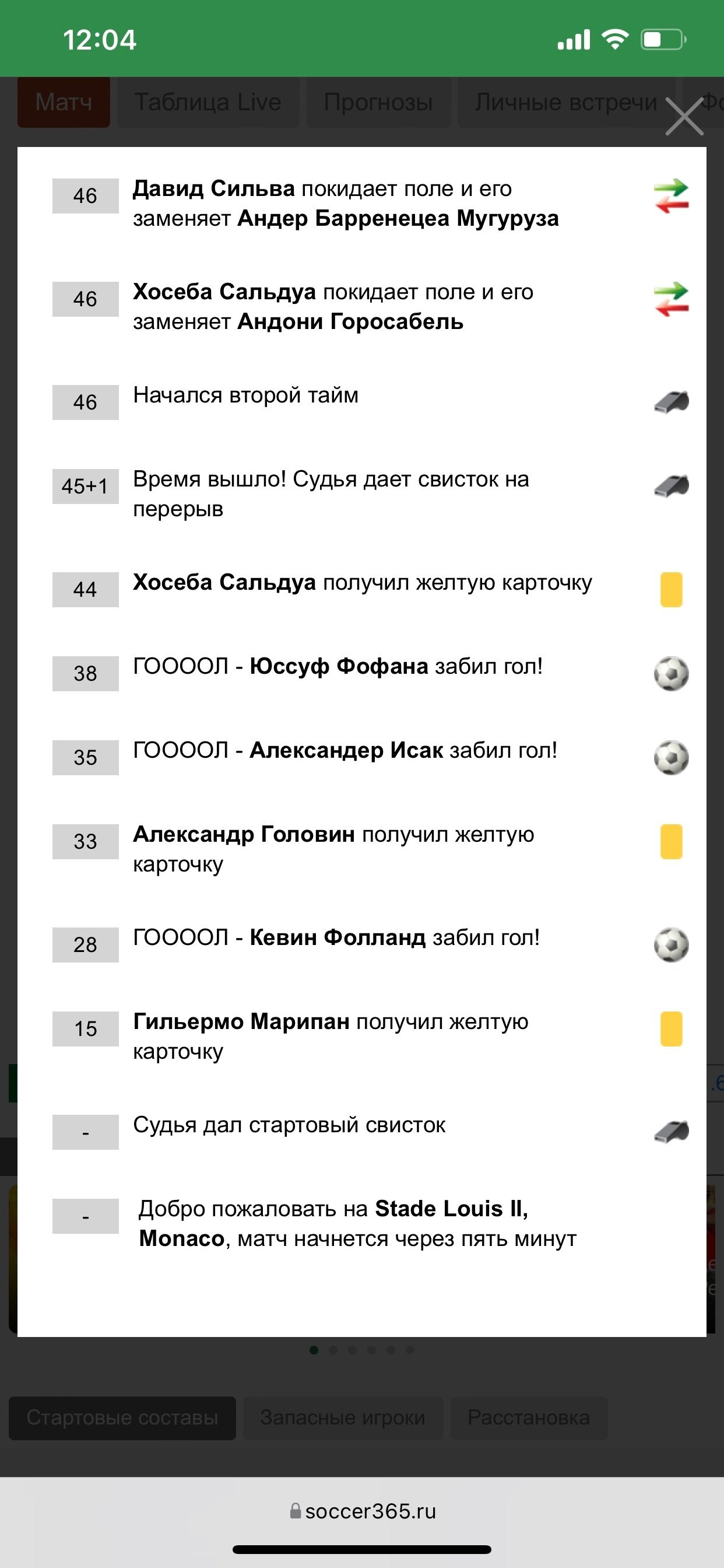Image resolution: width=724 pixels, height=1568 pixels.
Task: Click substitution arrows icon for Хосеба Сальдуа
Action: coord(671,299)
